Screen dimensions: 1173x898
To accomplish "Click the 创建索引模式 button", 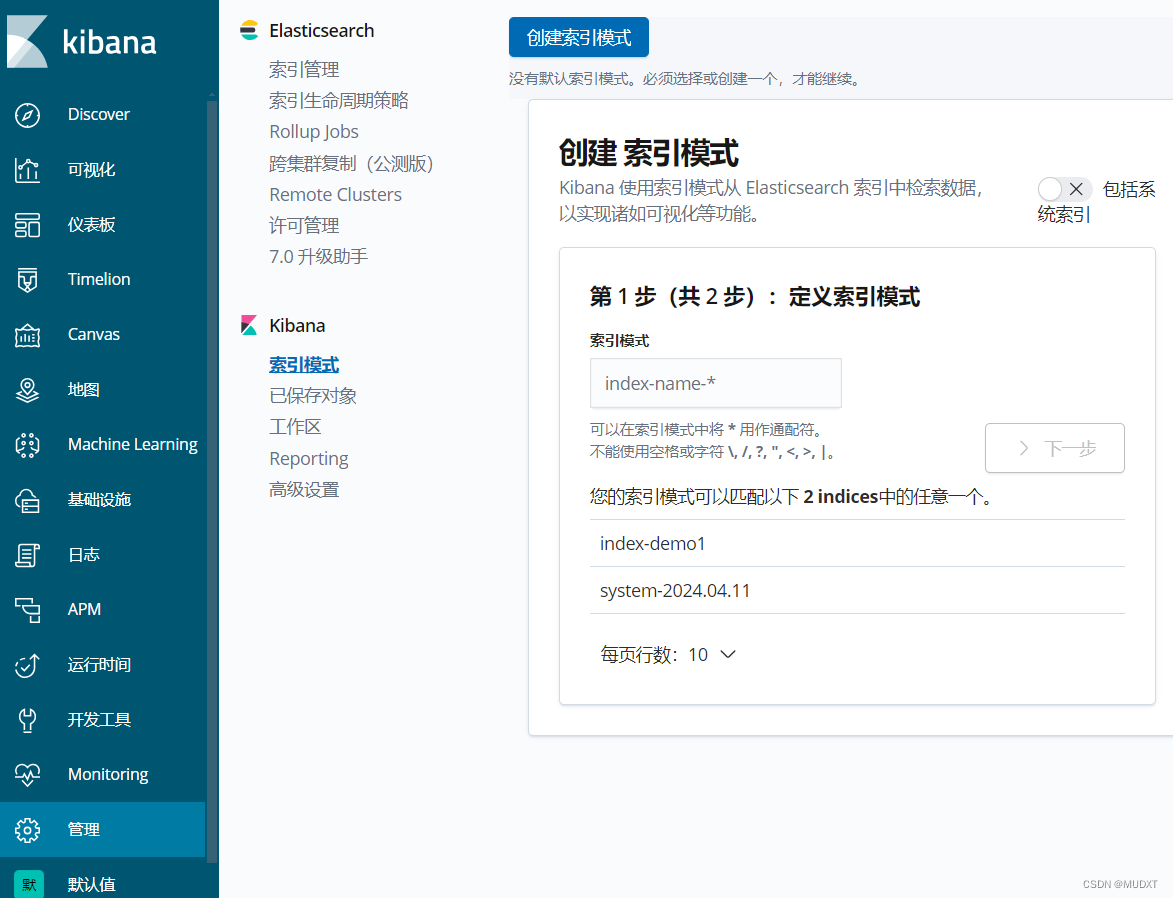I will 579,37.
